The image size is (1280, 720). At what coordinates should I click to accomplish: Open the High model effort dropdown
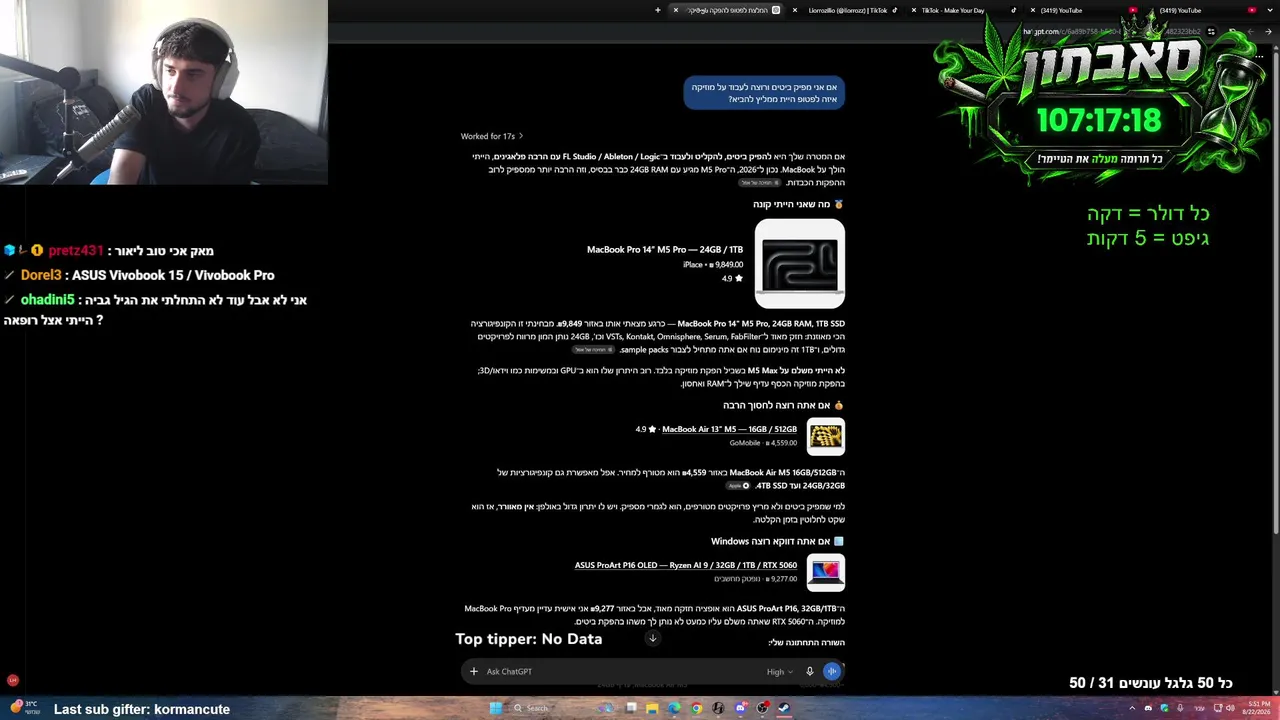(x=779, y=672)
